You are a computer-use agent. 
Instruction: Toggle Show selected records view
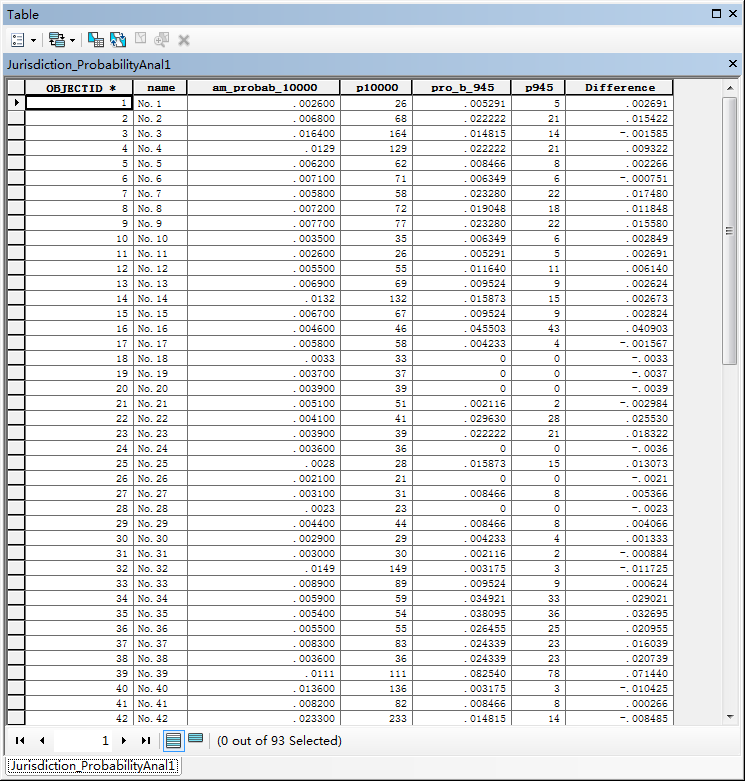click(196, 740)
